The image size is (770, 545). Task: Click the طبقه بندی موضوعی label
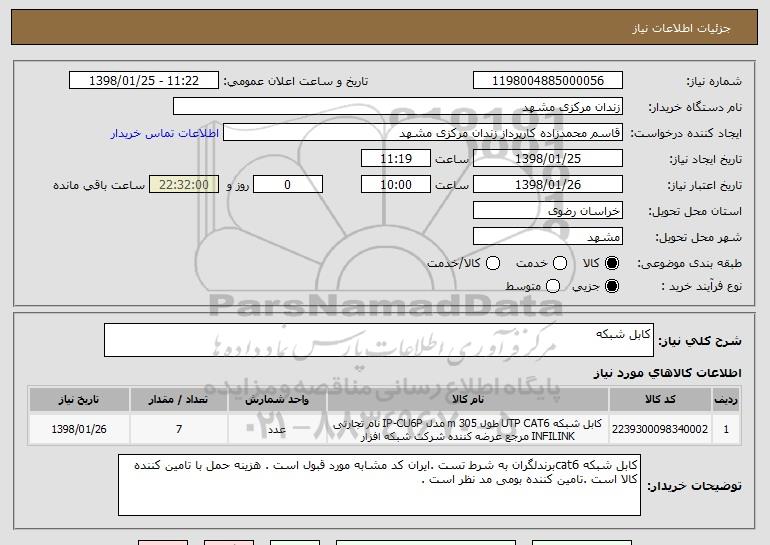tap(689, 264)
